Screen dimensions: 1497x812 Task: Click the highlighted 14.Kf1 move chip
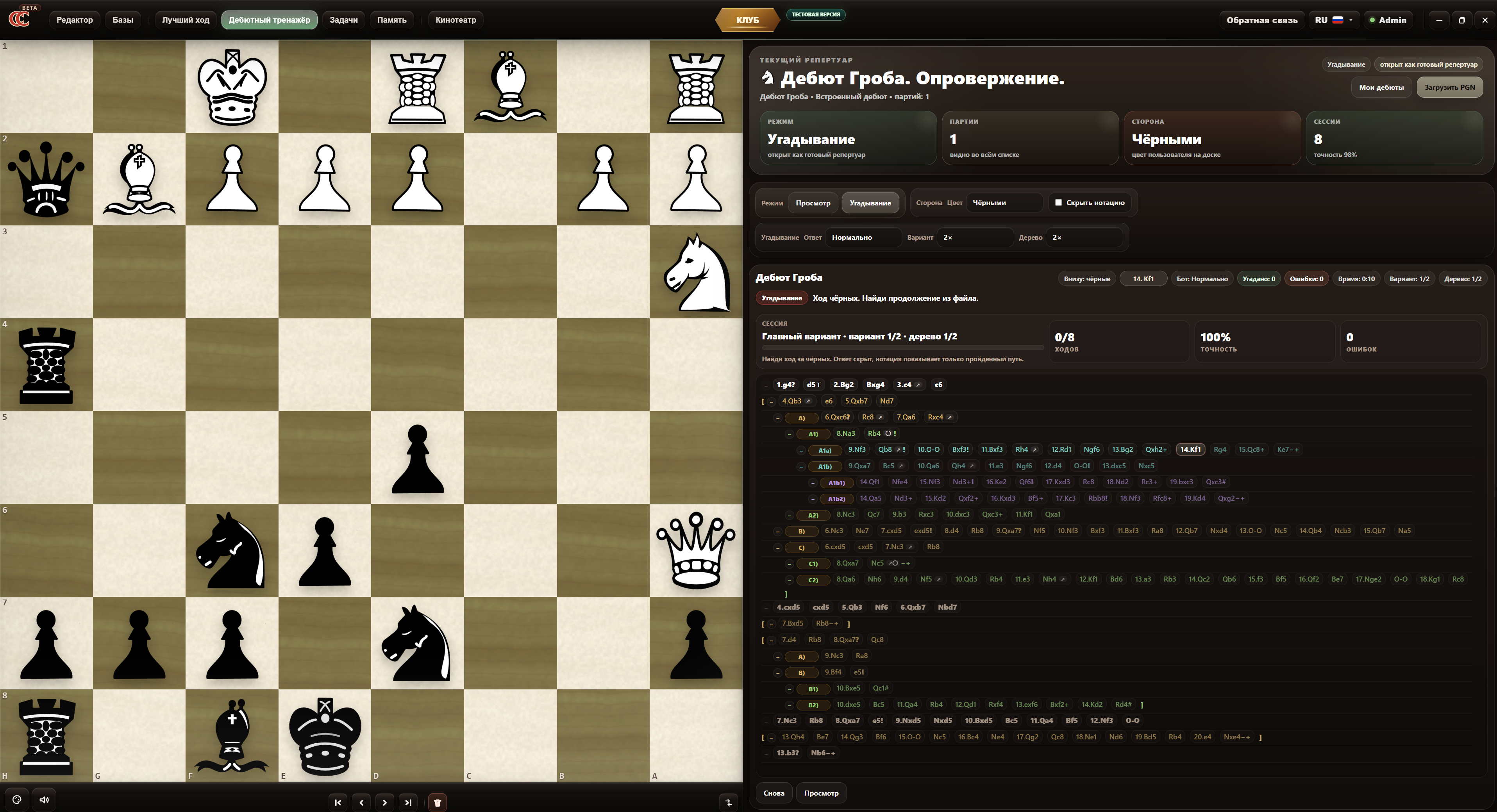coord(1190,450)
